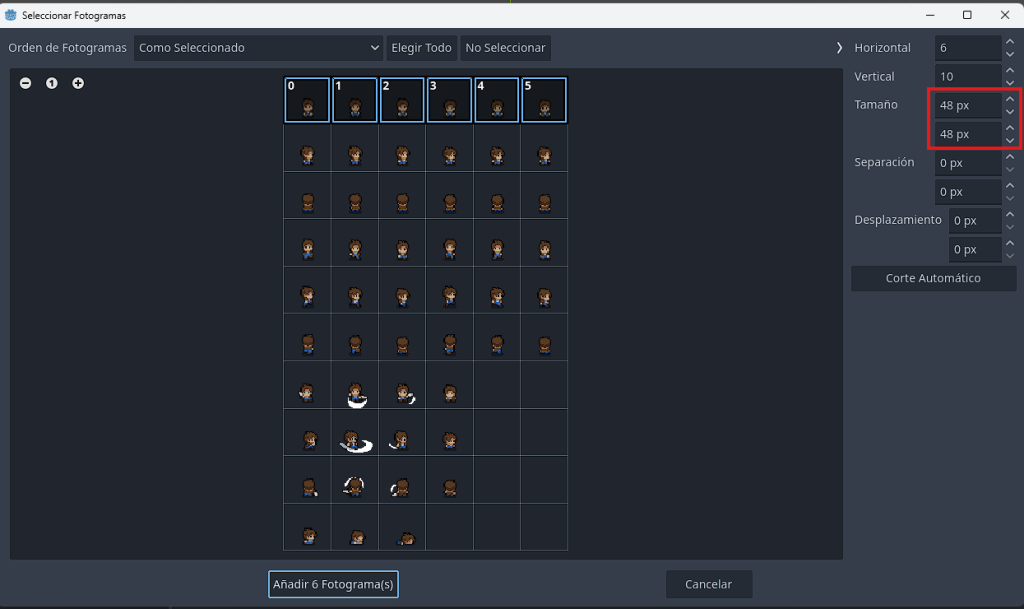Click the first Separación px field
The width and height of the screenshot is (1024, 609).
[x=967, y=162]
